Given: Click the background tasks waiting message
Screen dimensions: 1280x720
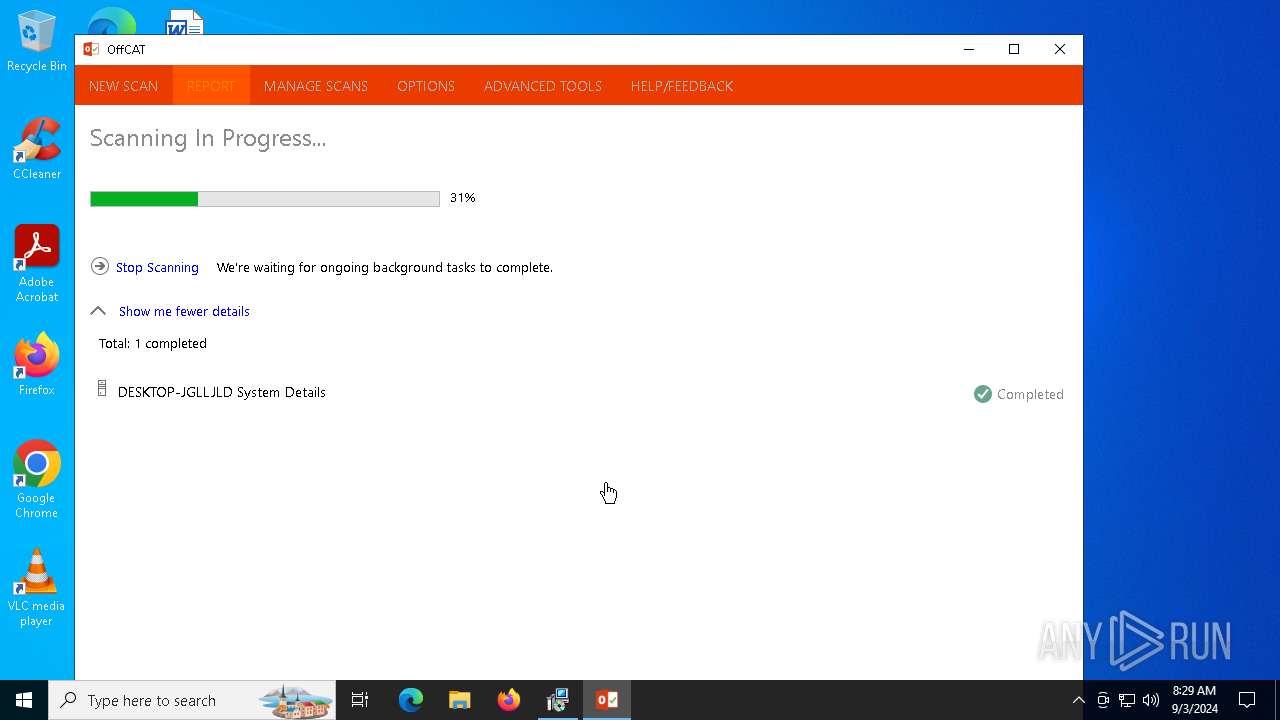Looking at the screenshot, I should point(385,267).
